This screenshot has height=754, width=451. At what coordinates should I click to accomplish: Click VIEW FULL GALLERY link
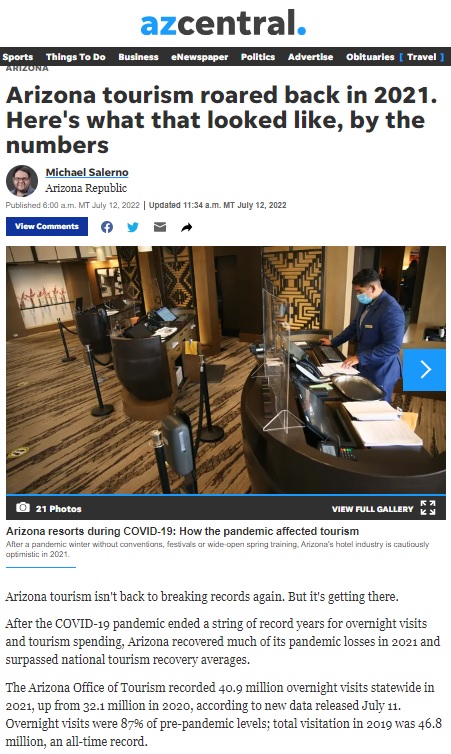[373, 509]
